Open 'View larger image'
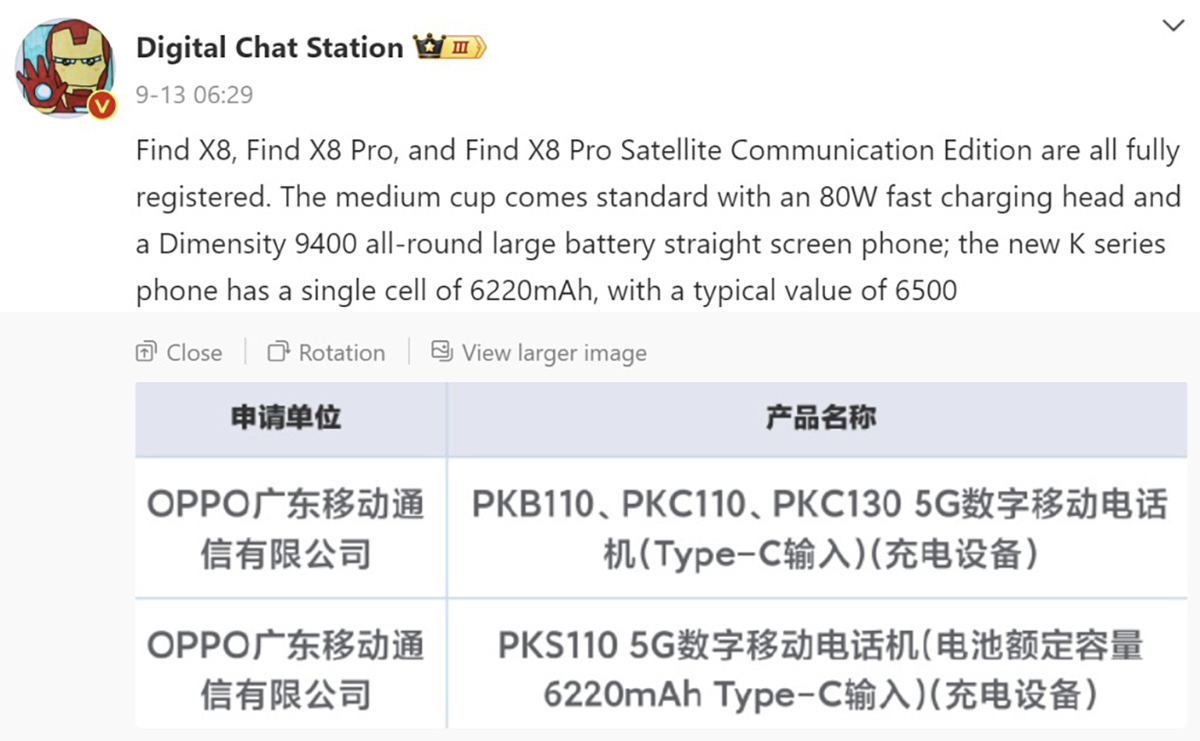Viewport: 1200px width, 741px height. (x=553, y=353)
